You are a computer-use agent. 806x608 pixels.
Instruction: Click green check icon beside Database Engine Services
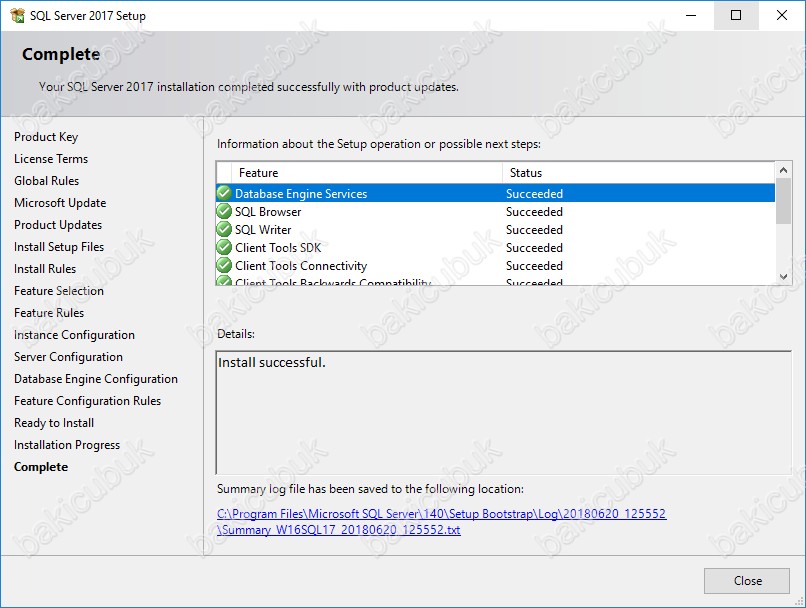point(224,193)
